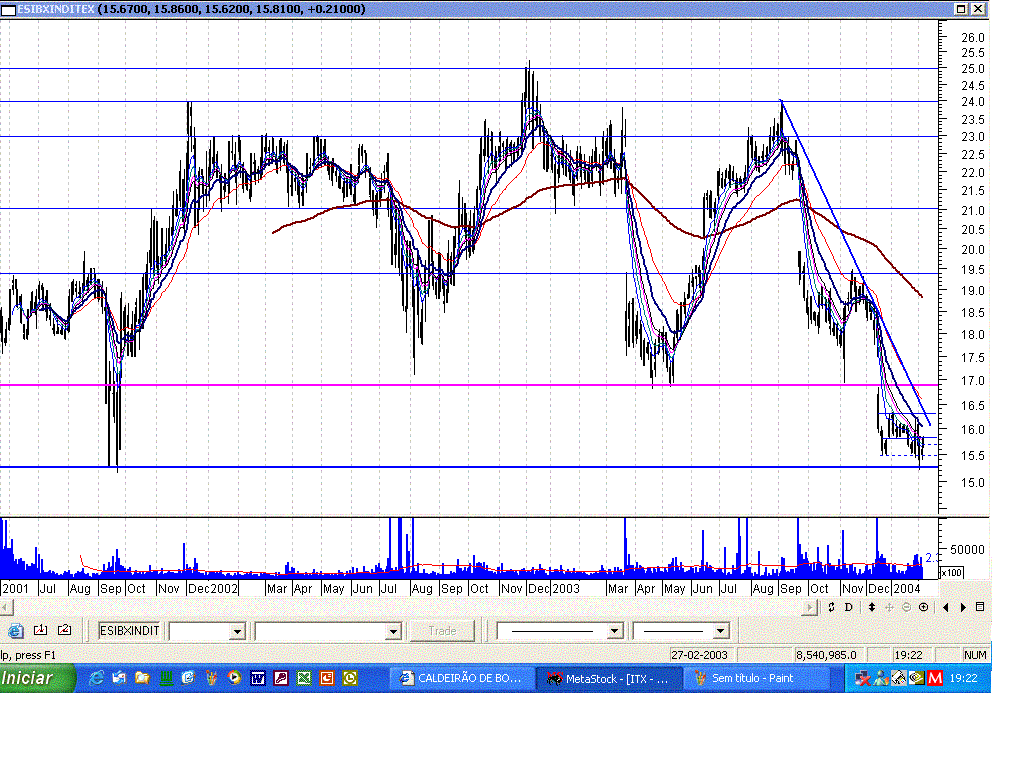Click the 50000 volume axis label
1024x768 pixels.
coord(967,550)
